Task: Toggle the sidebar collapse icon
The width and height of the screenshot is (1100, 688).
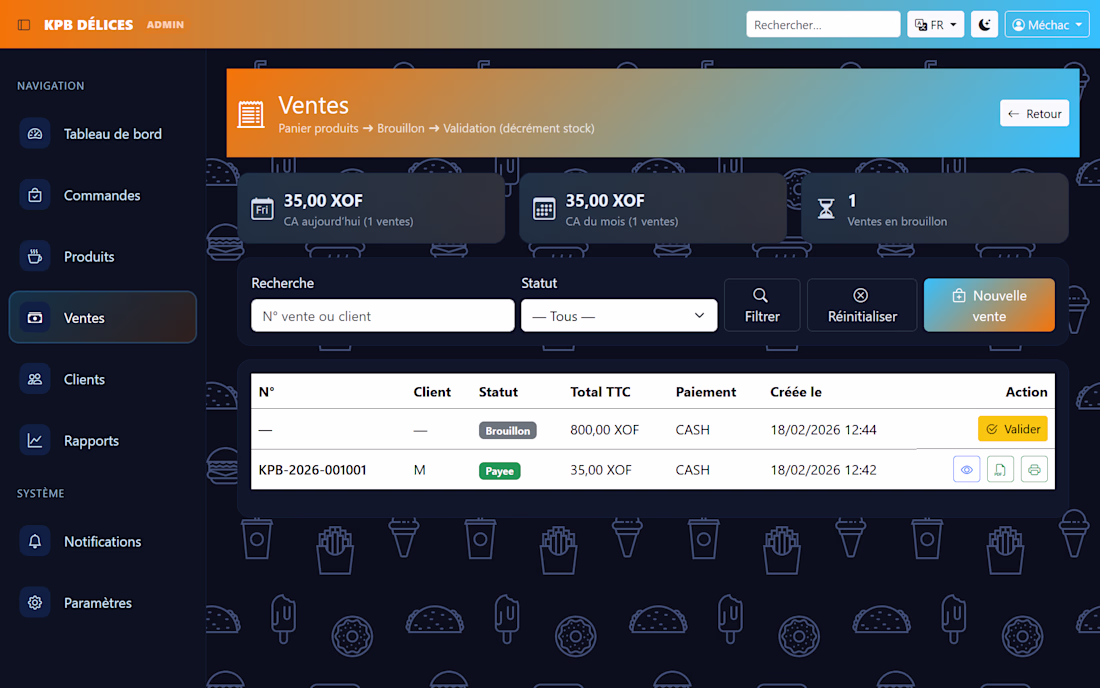Action: coord(24,25)
